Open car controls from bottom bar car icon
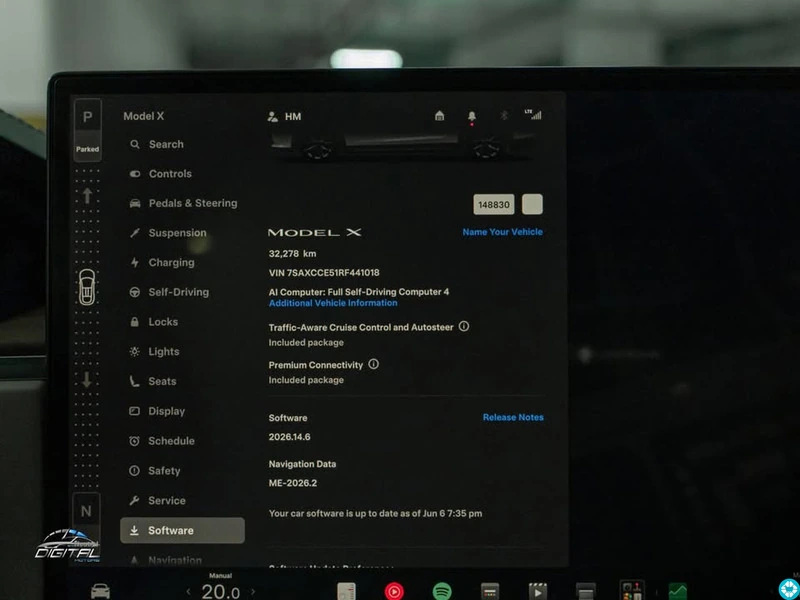Screen dimensions: 800x600 click(100, 591)
